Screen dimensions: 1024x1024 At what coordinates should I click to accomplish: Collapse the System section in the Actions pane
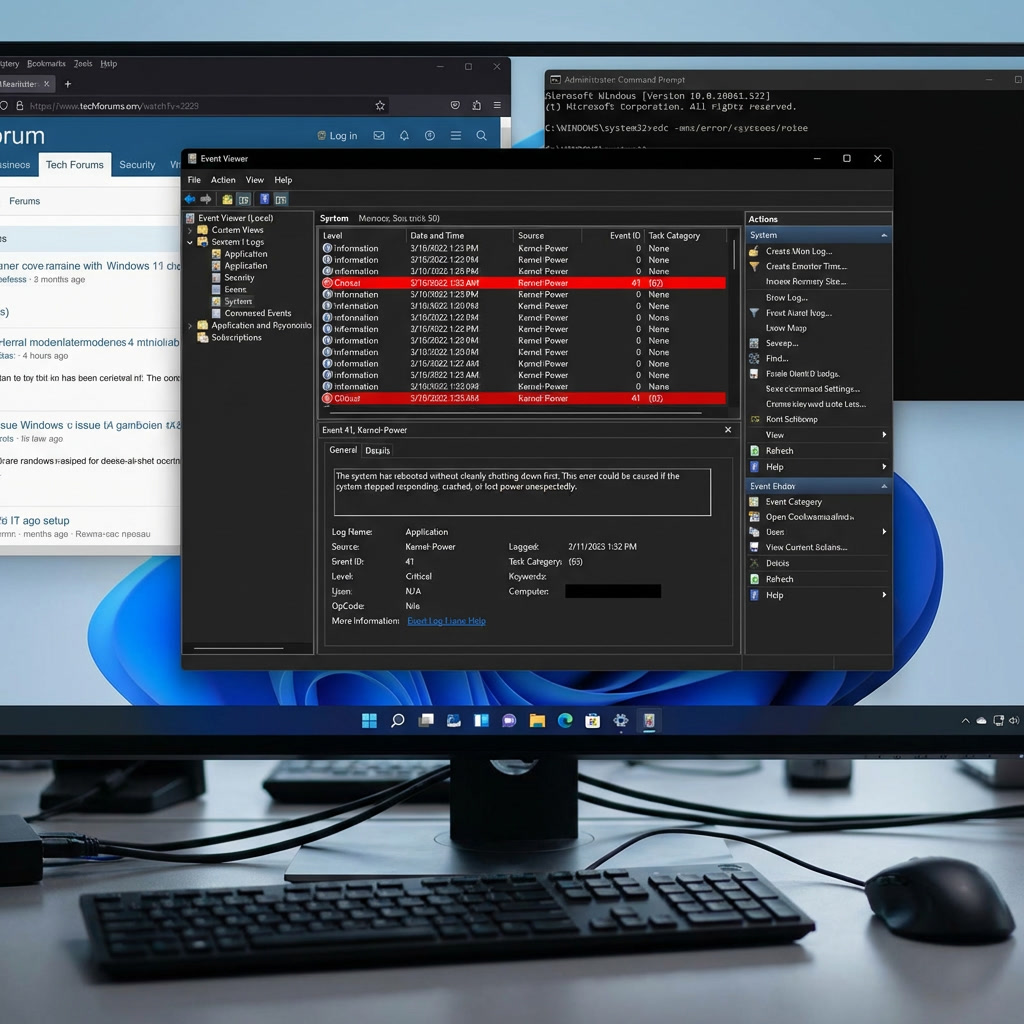(882, 235)
